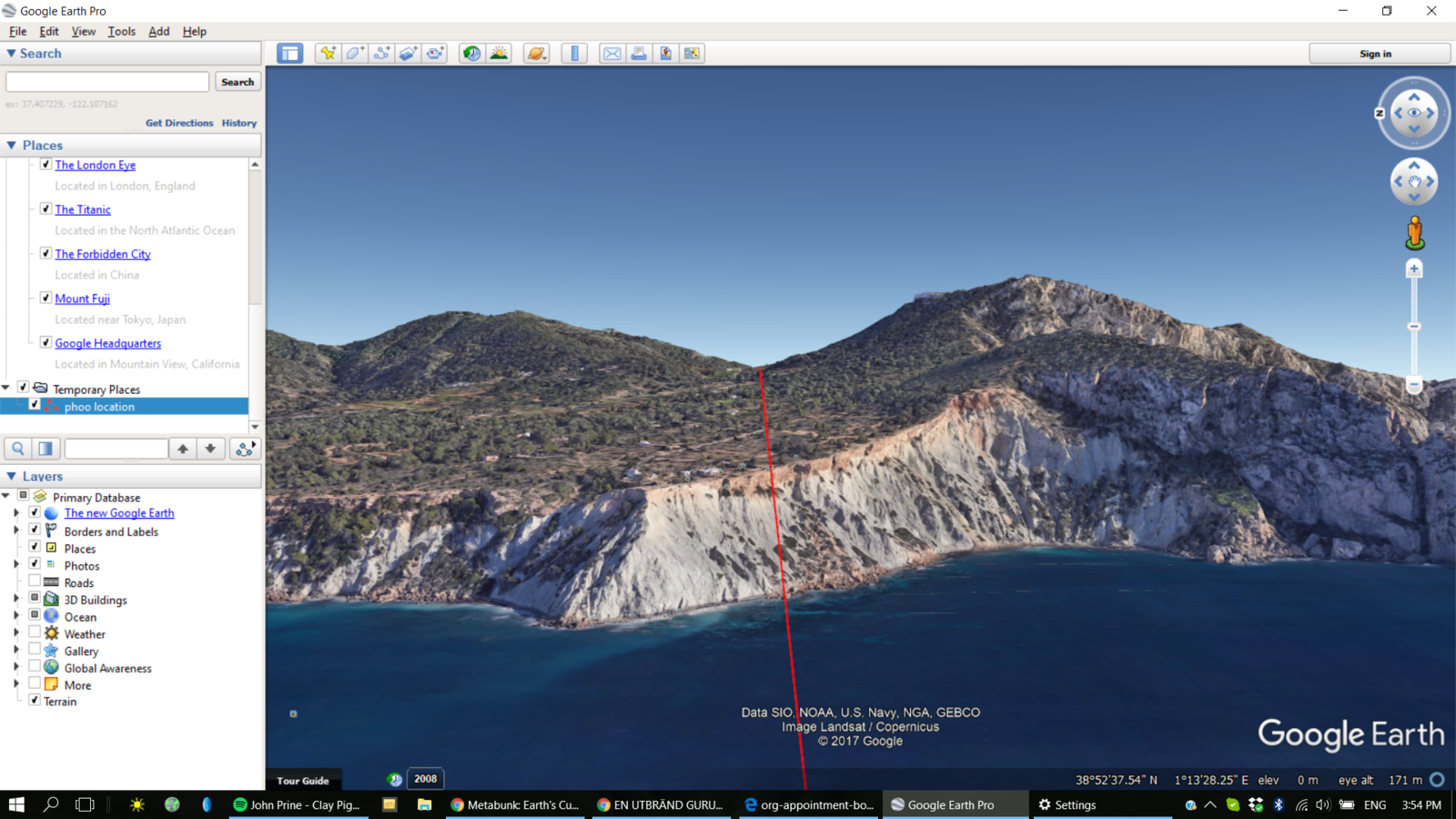The width and height of the screenshot is (1456, 819).
Task: Expand the Borders and Labels layer
Action: 16,531
